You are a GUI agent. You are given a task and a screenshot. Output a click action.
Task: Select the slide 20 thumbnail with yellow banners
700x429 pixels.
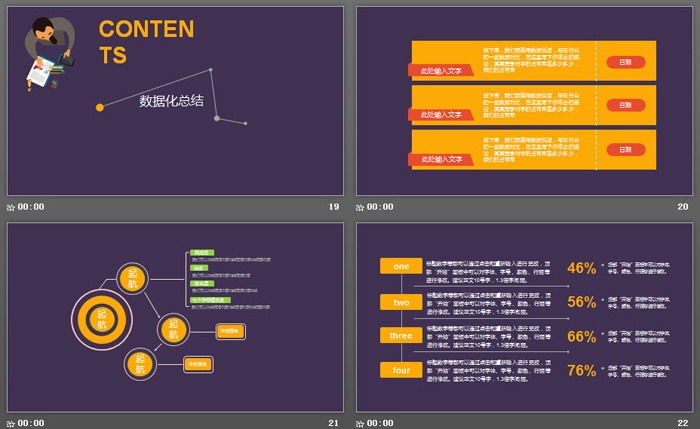click(x=524, y=100)
